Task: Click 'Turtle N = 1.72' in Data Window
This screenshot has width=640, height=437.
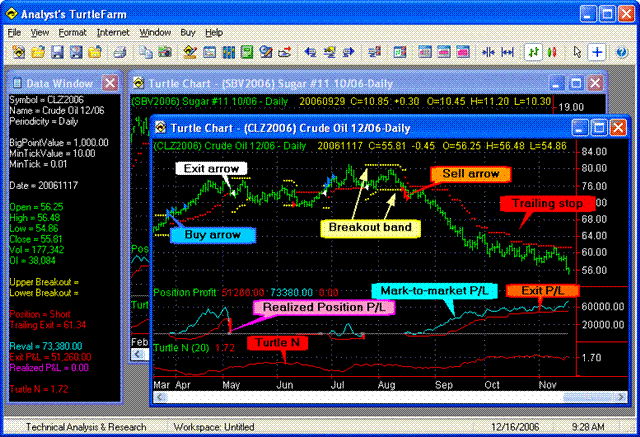Action: point(39,389)
